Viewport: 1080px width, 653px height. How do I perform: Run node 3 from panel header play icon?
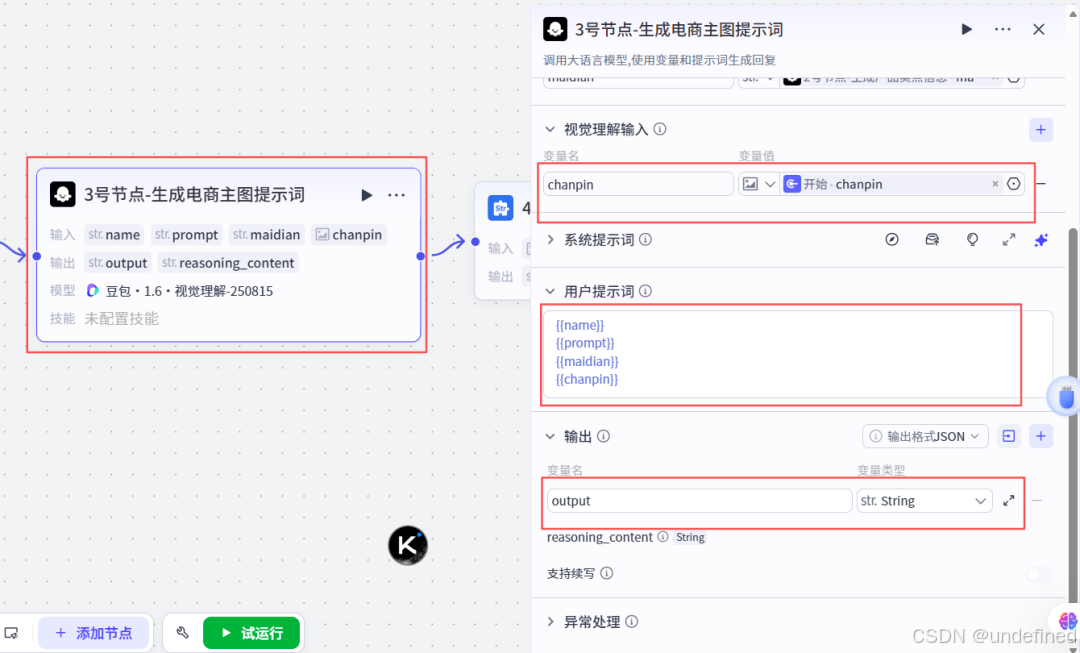[966, 30]
